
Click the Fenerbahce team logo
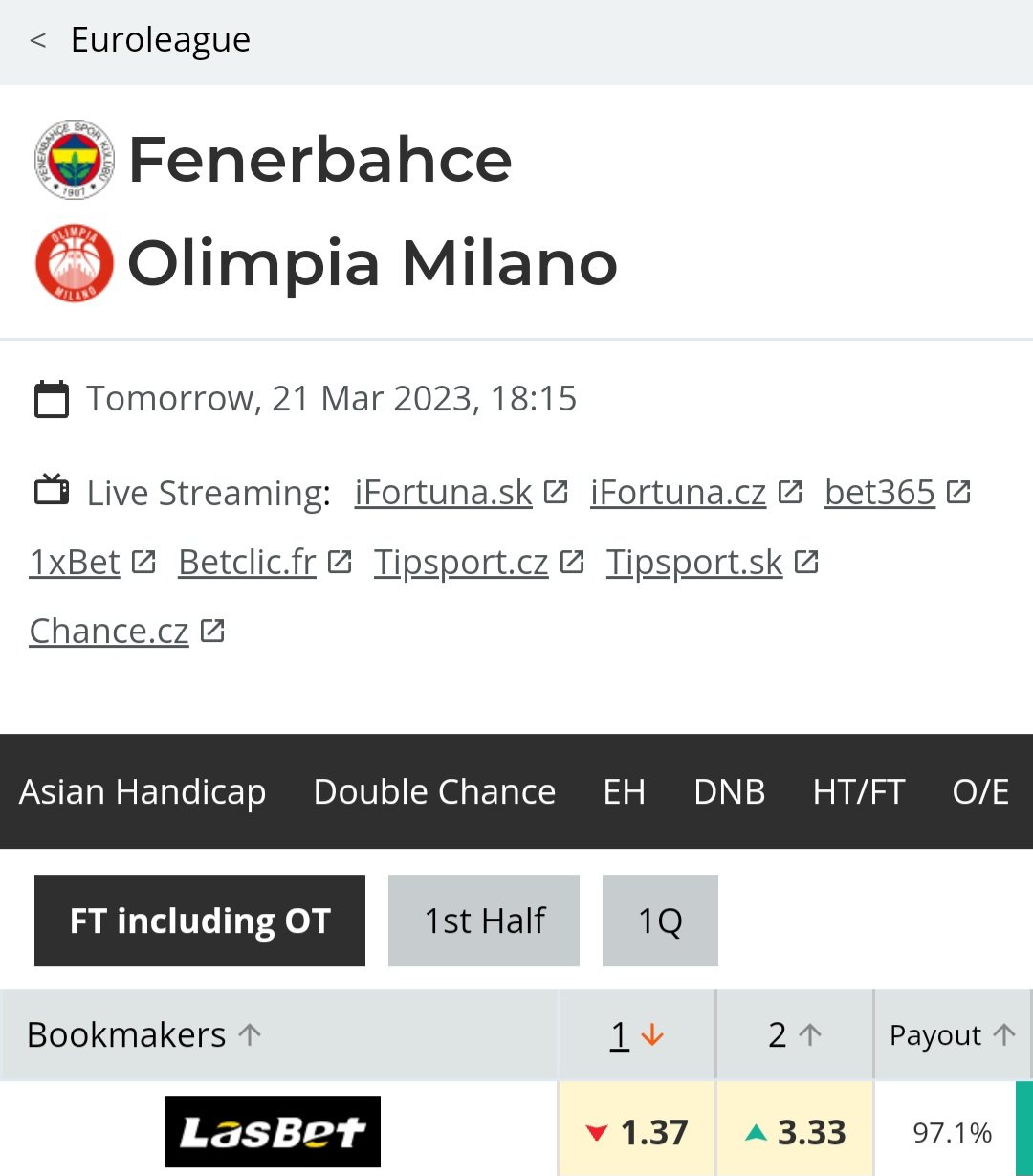click(x=74, y=160)
